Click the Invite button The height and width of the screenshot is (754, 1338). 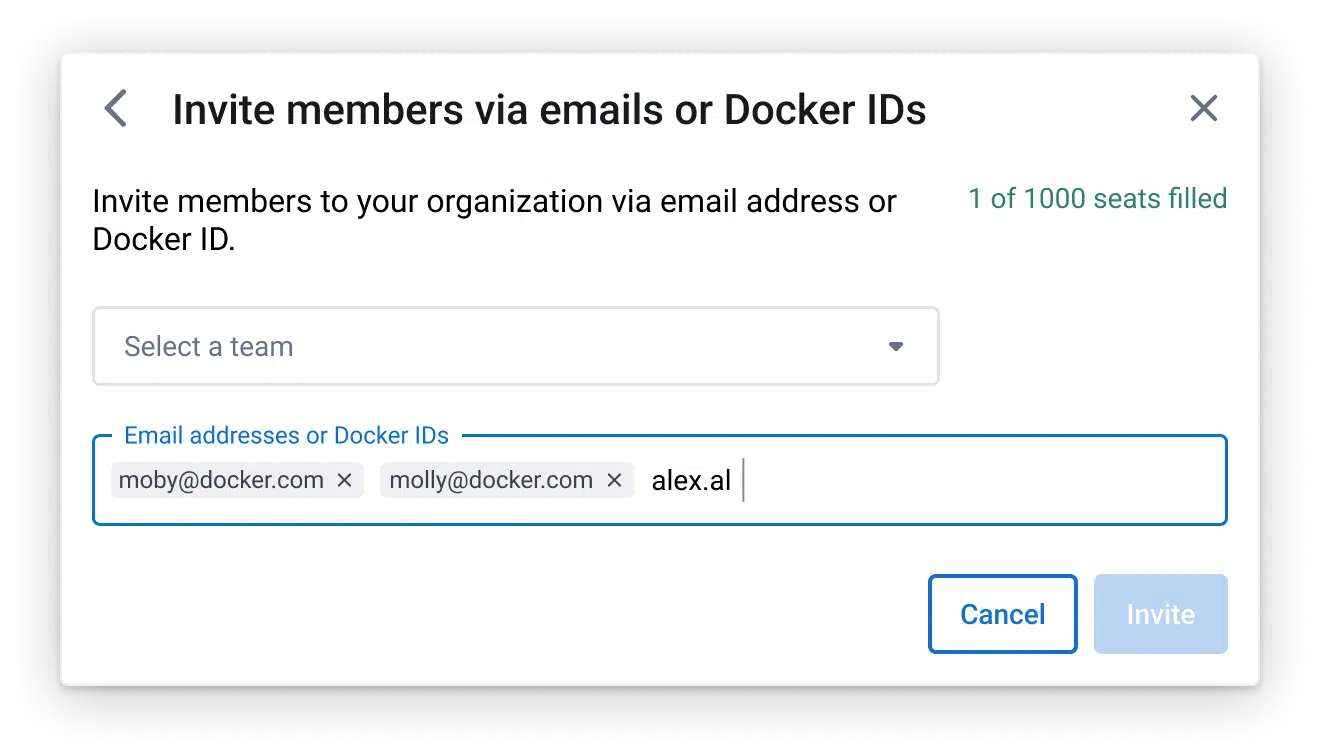(x=1160, y=614)
